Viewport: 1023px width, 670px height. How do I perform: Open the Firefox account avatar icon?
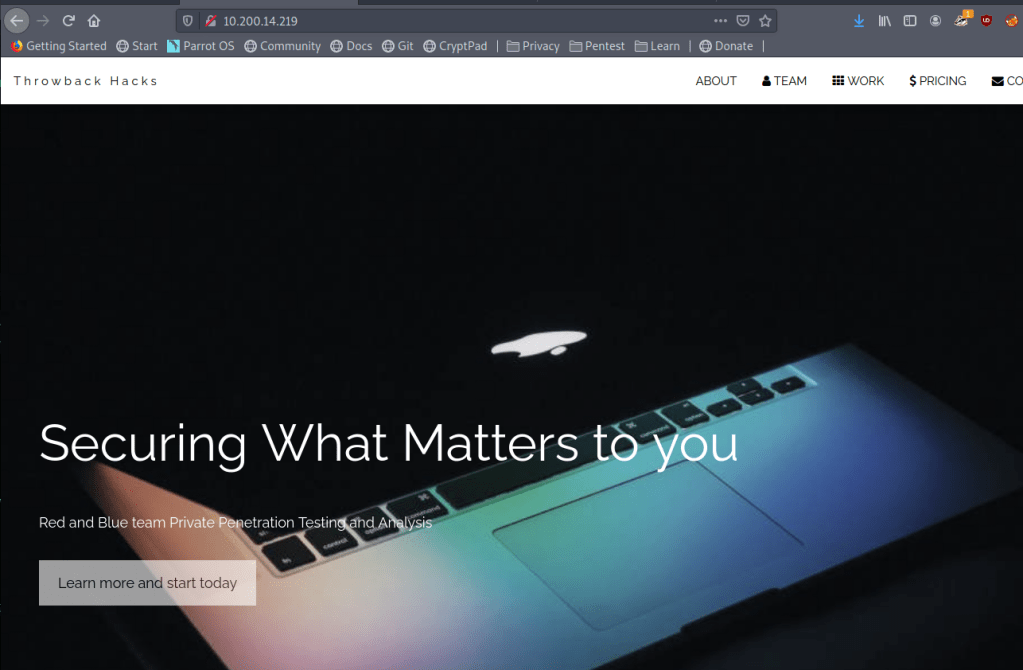click(x=936, y=21)
